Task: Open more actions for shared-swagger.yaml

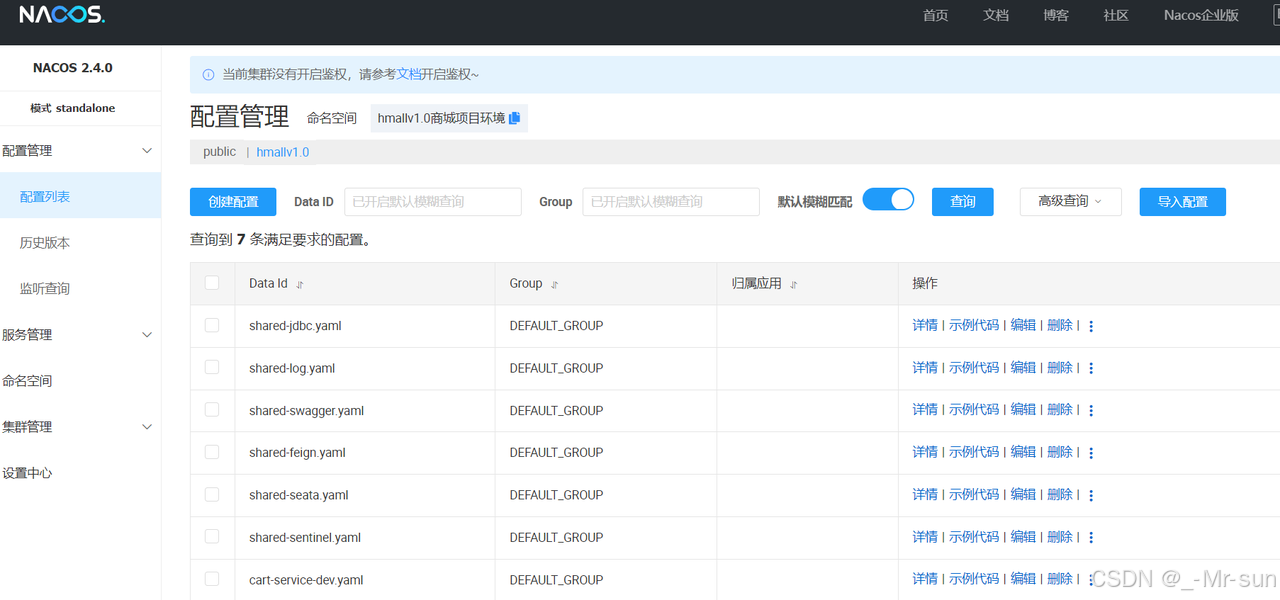Action: click(1091, 410)
